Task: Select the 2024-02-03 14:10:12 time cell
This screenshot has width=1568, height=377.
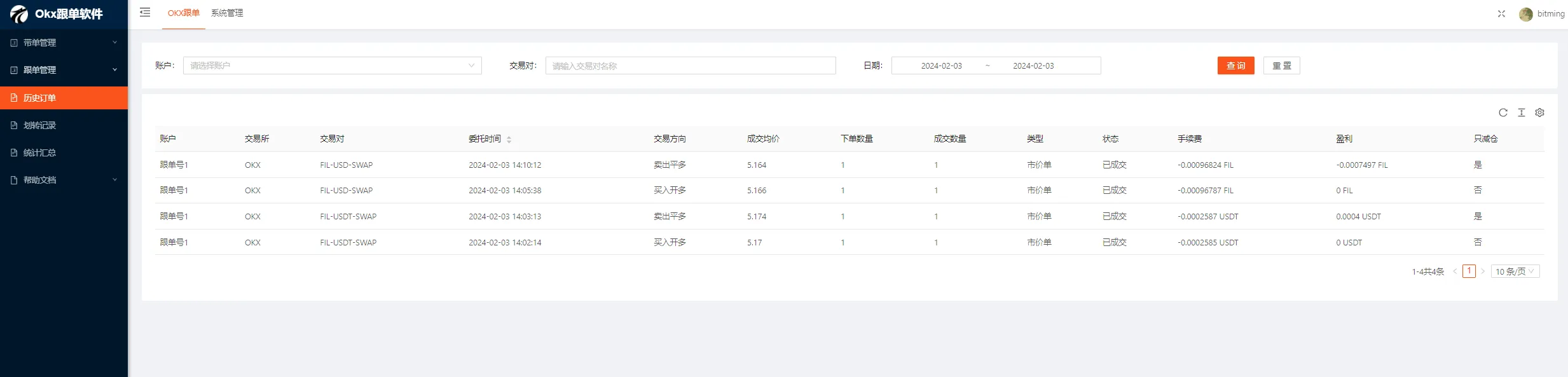Action: (505, 165)
